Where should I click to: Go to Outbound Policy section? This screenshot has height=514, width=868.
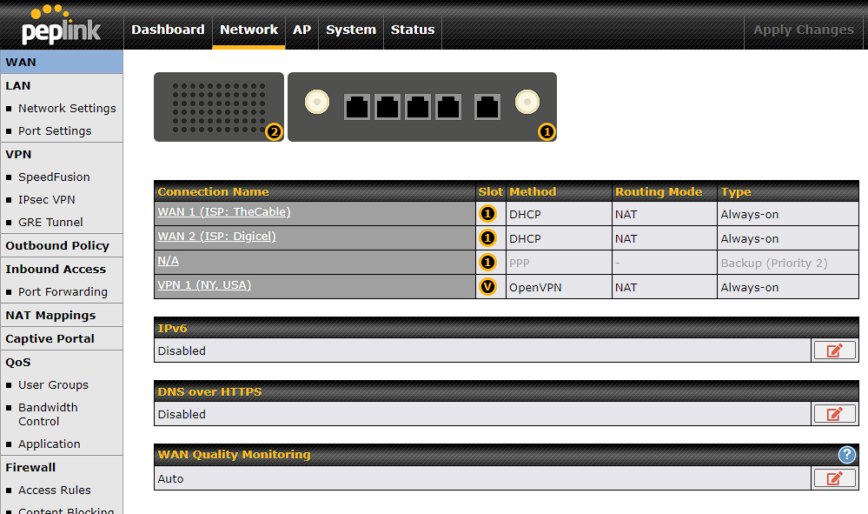pos(57,246)
